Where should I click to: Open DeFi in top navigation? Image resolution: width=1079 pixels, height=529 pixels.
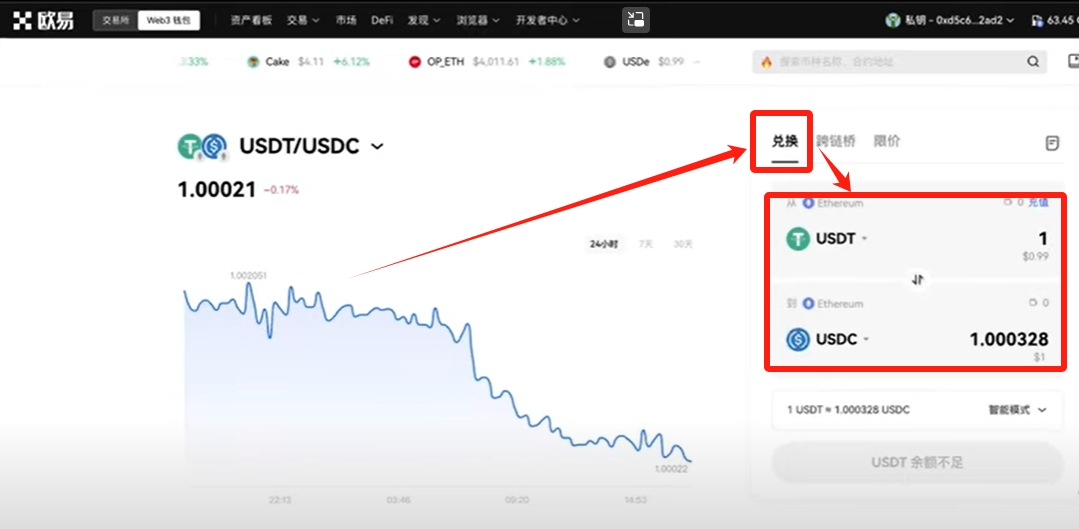pos(382,21)
